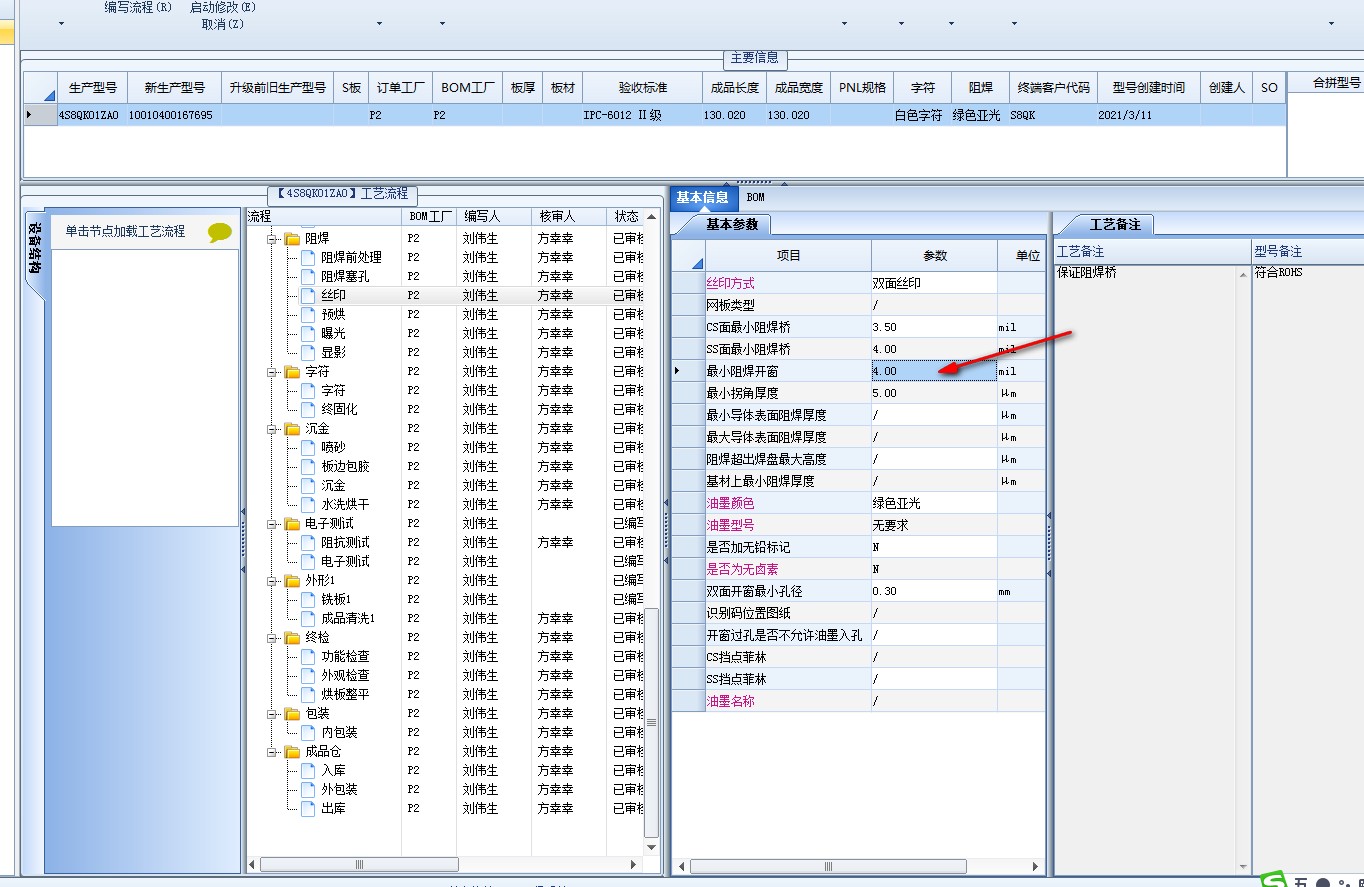
Task: Click the document icon beside 终固化
Action: (x=308, y=410)
